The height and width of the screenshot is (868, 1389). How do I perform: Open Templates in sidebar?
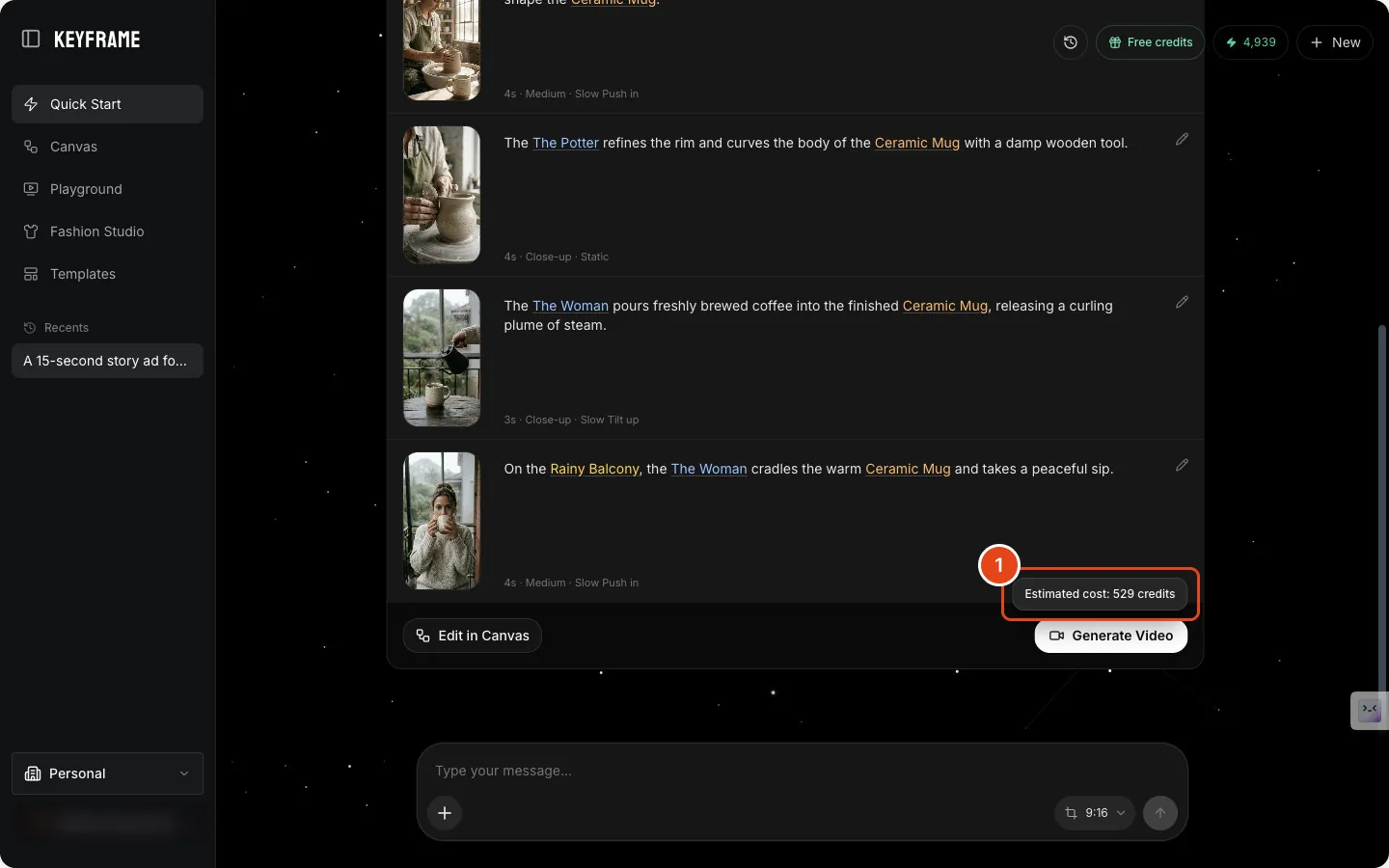pyautogui.click(x=107, y=274)
